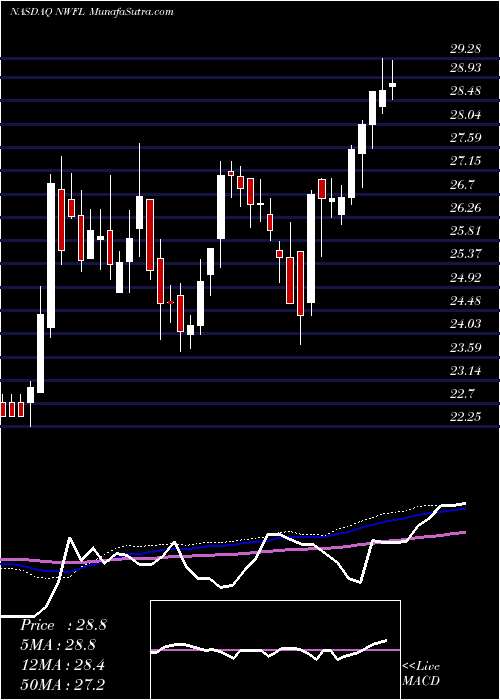Click the 28.04 price axis label
This screenshot has width=500, height=700.
(466, 115)
